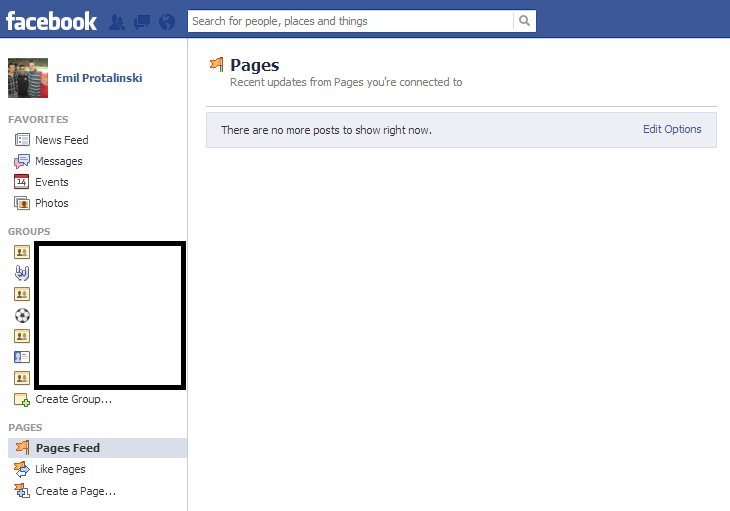Viewport: 730px width, 511px height.
Task: Click Edit Options link
Action: pyautogui.click(x=672, y=129)
